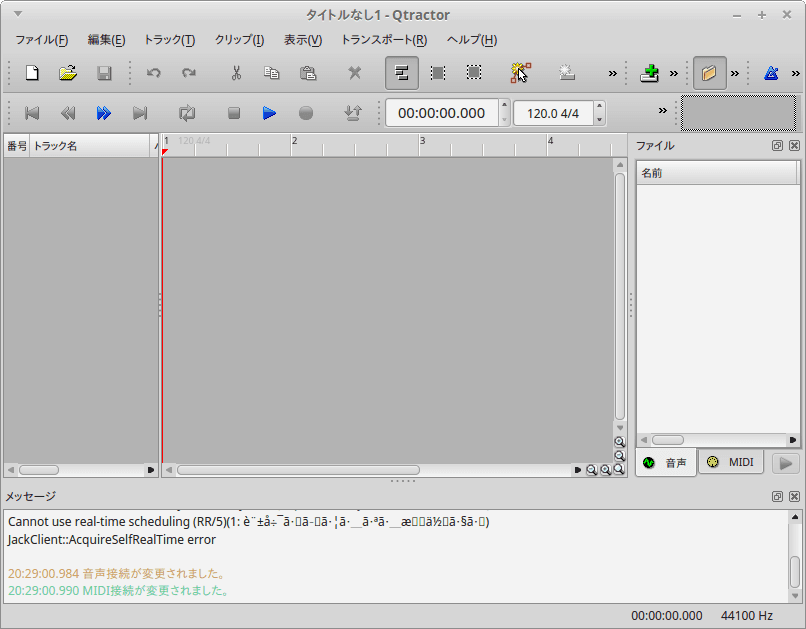Rewind the transport
The image size is (806, 629).
tap(68, 113)
